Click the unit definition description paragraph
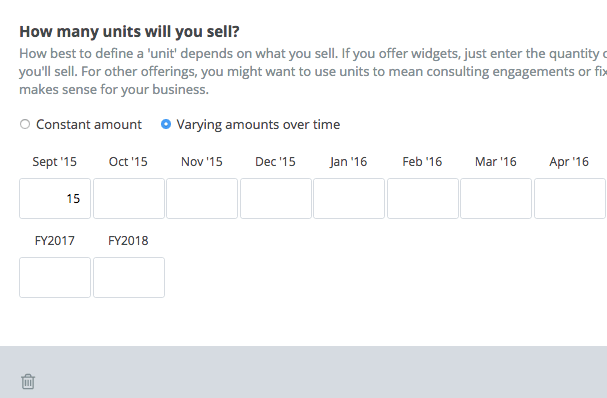The width and height of the screenshot is (607, 398). (x=313, y=72)
